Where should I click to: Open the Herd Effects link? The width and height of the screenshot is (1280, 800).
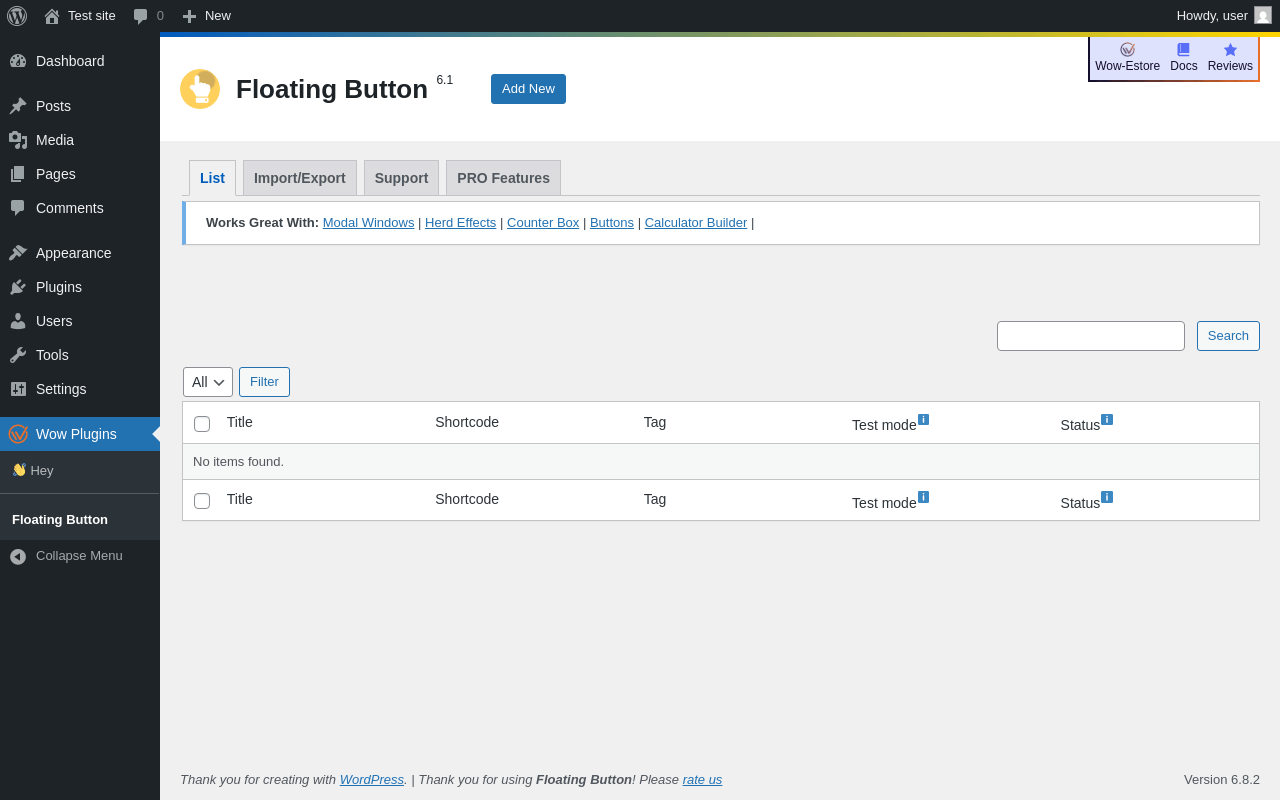coord(460,223)
